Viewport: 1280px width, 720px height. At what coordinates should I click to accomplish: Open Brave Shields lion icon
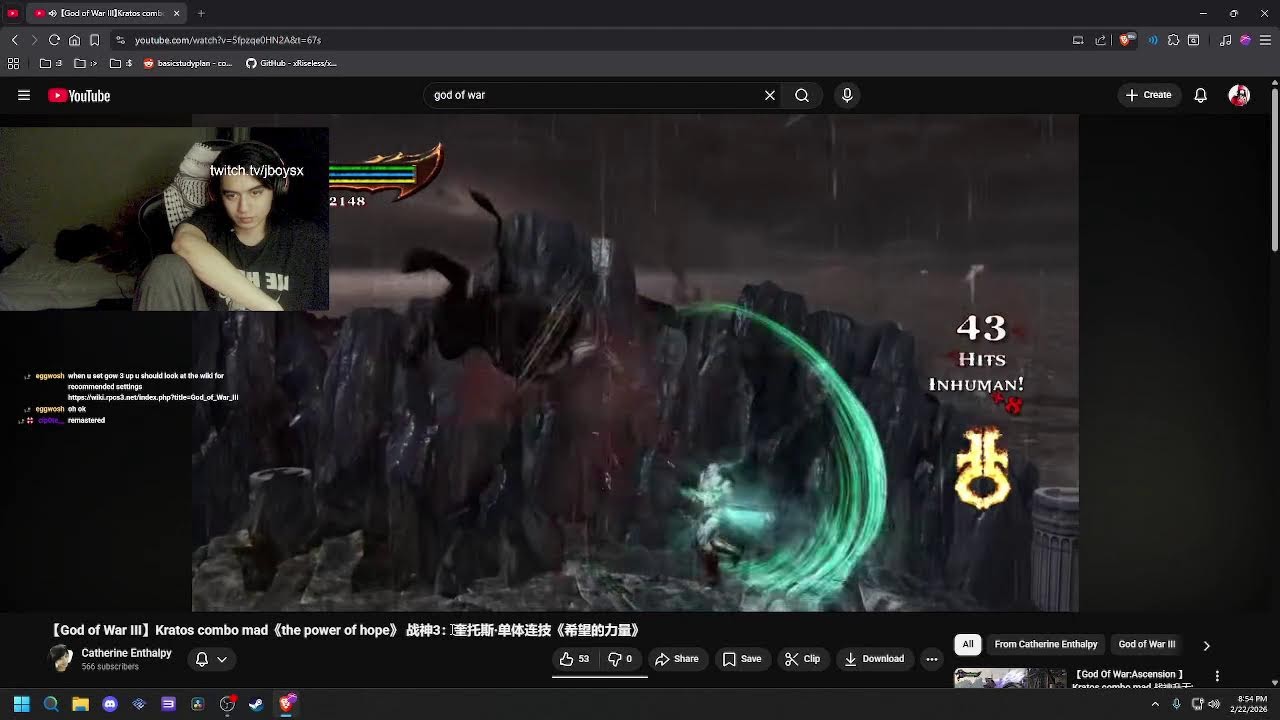(x=1125, y=40)
